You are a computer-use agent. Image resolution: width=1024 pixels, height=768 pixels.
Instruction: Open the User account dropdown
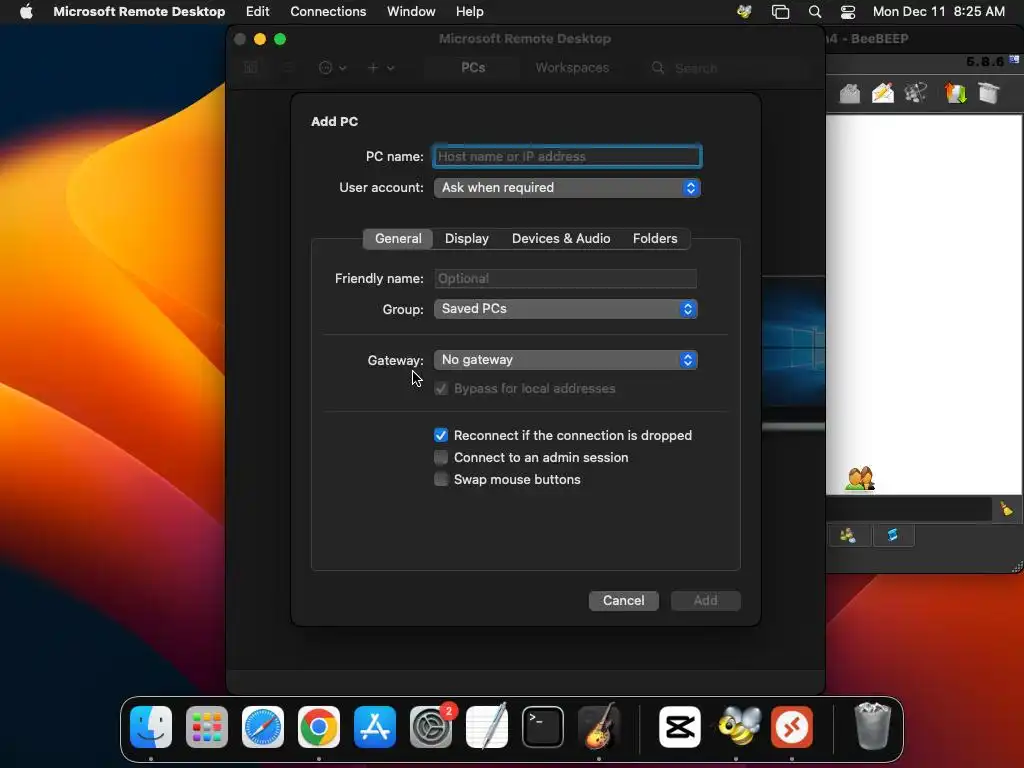[567, 188]
